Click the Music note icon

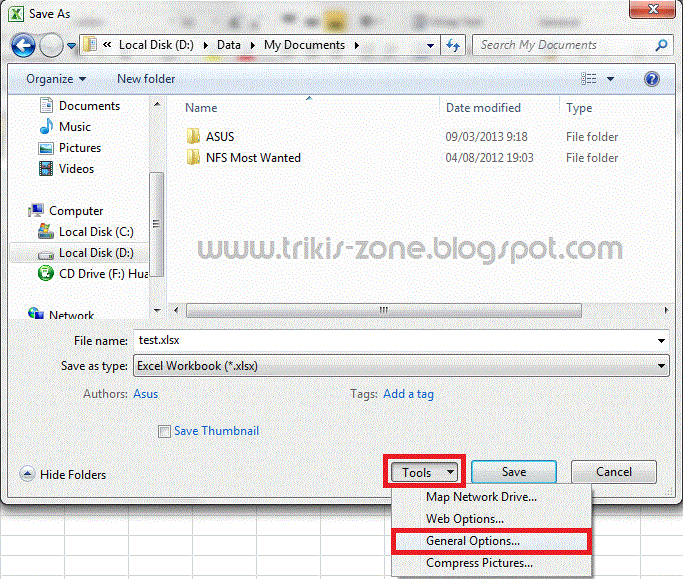46,126
